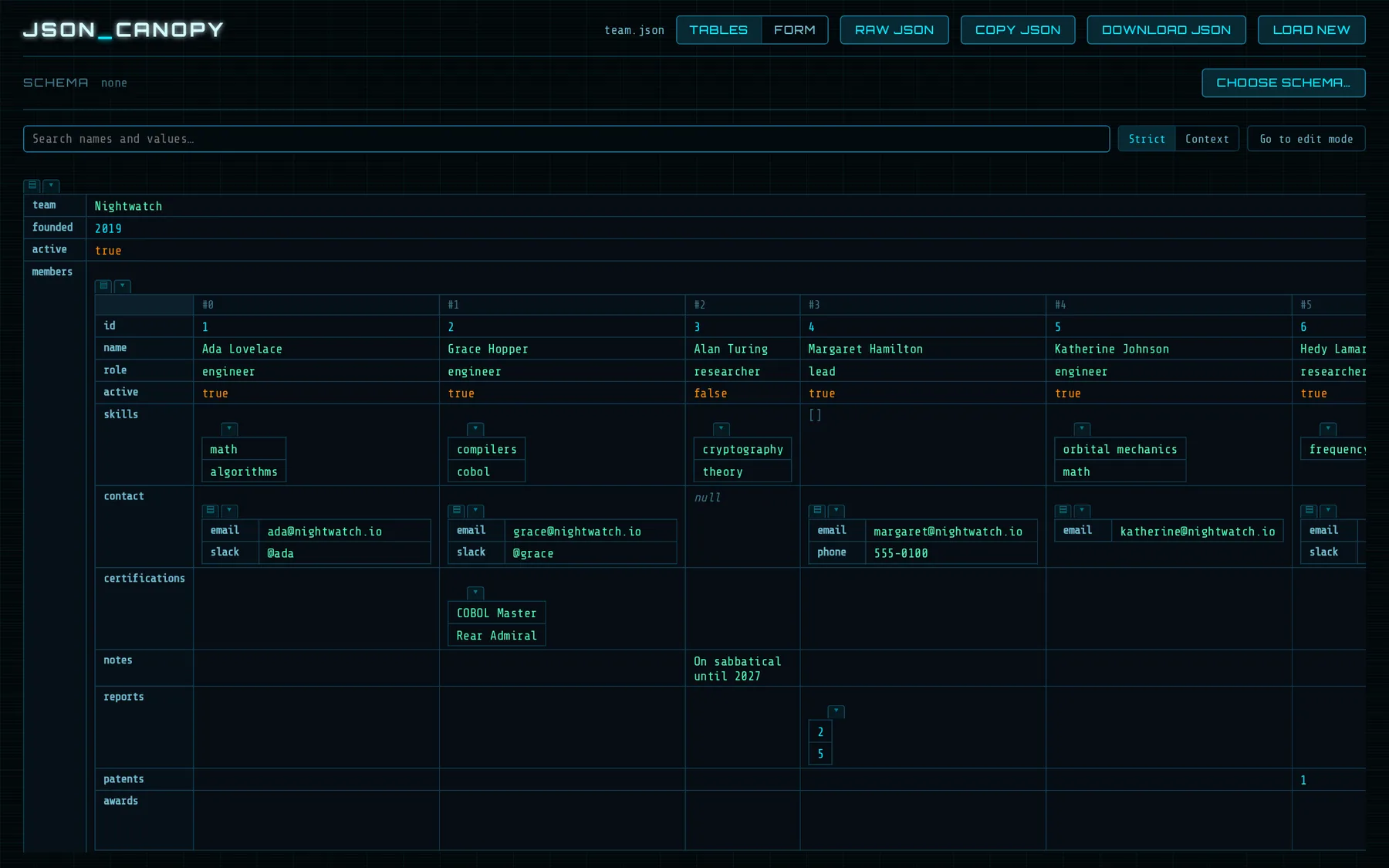Open the root object dropdown arrow above the team row
Screen dimensions: 1389x868
coord(51,185)
